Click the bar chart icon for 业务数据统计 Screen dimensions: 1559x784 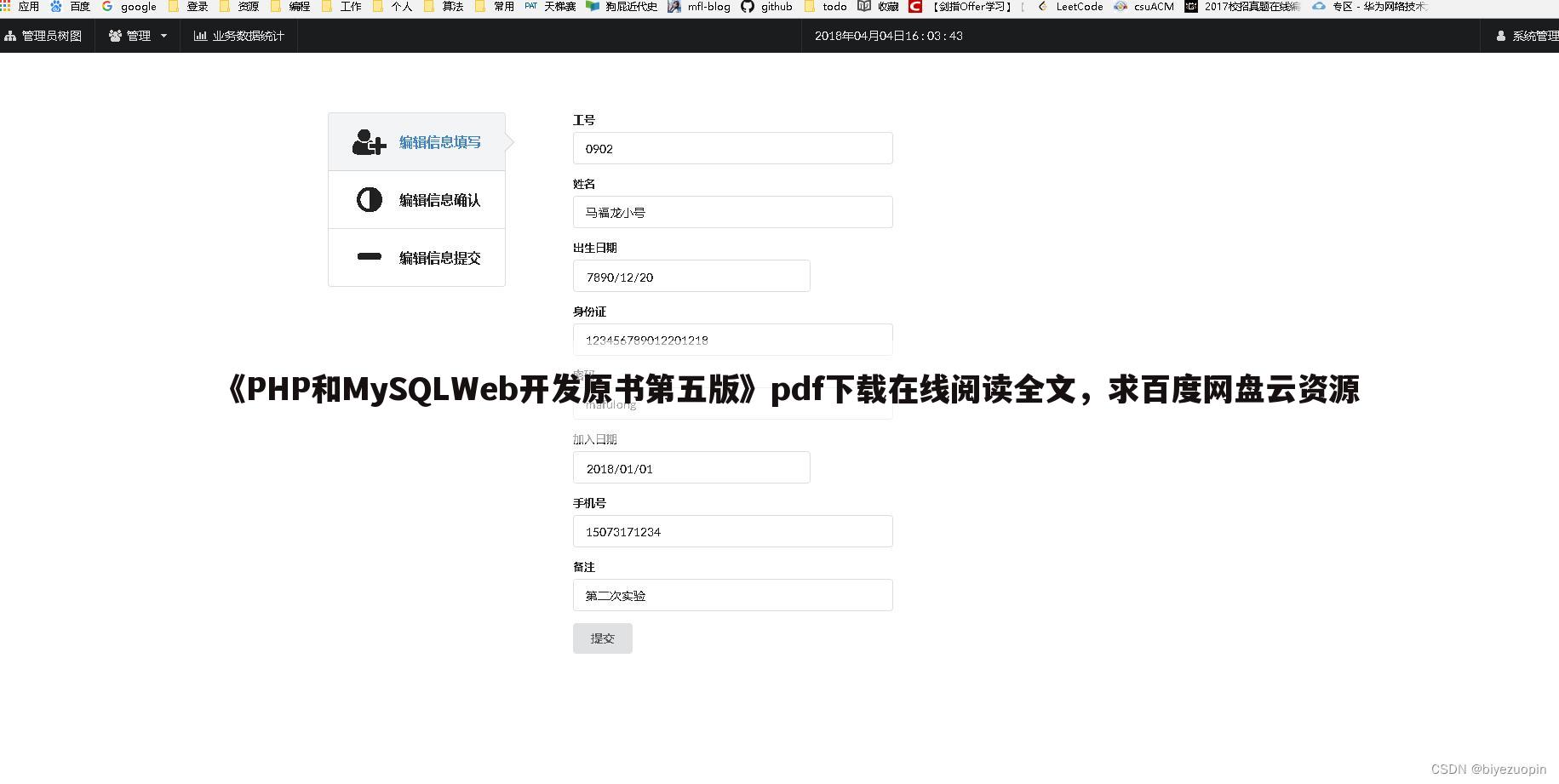pyautogui.click(x=200, y=36)
